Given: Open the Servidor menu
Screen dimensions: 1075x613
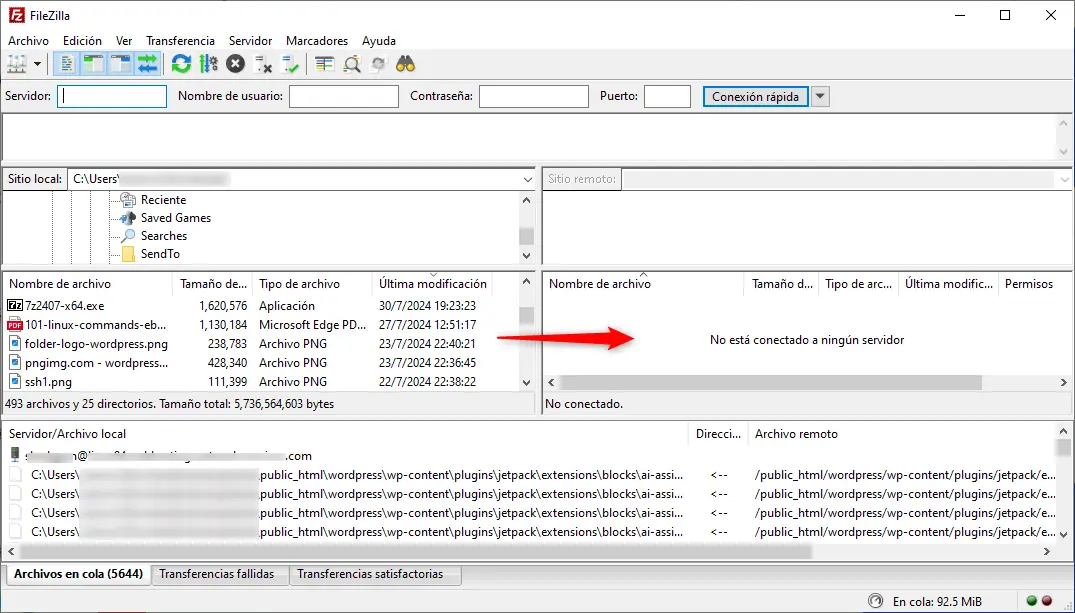Looking at the screenshot, I should click(x=250, y=41).
